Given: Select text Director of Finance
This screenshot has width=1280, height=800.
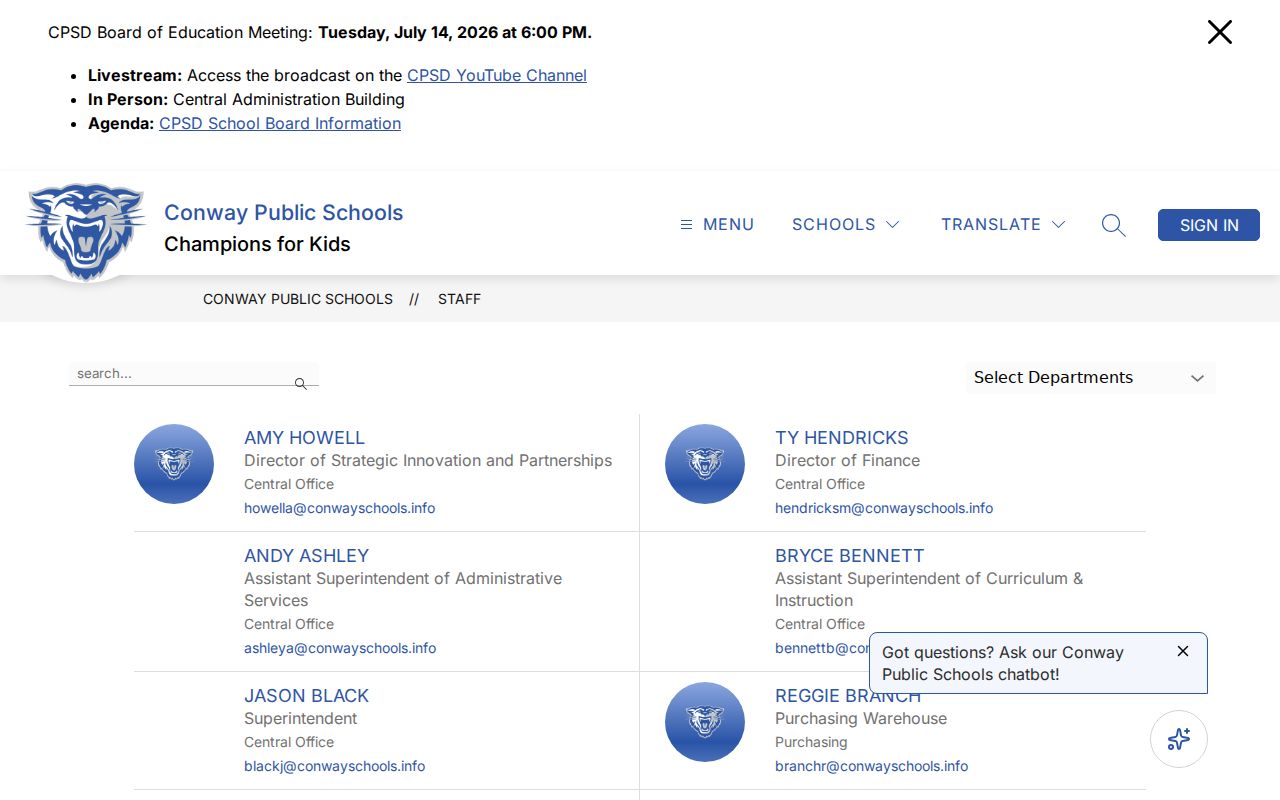Looking at the screenshot, I should point(847,461).
